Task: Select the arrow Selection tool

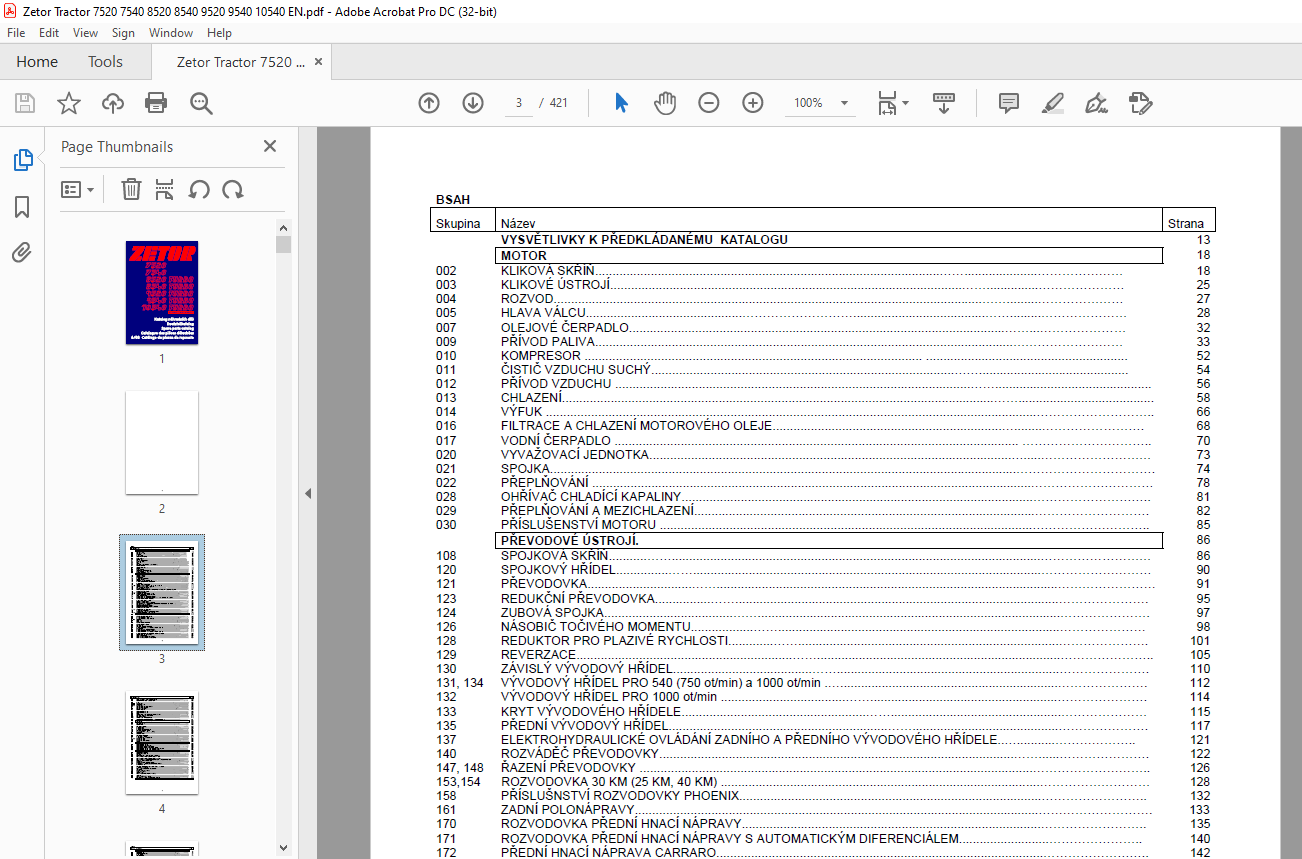Action: [x=621, y=103]
